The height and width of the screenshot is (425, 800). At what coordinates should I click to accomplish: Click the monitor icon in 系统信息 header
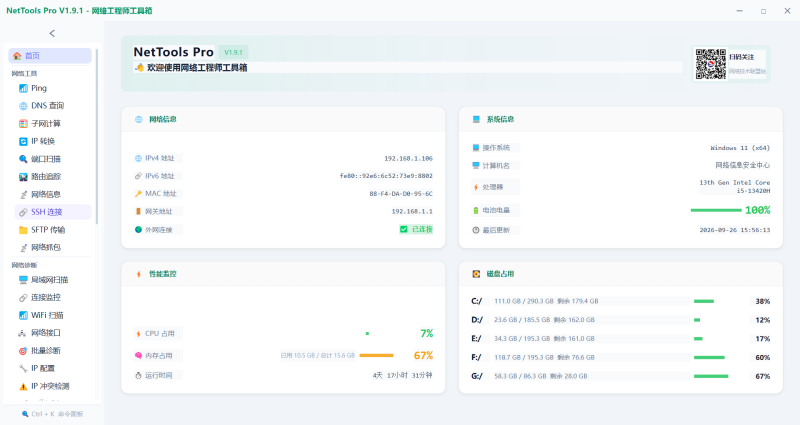click(476, 119)
